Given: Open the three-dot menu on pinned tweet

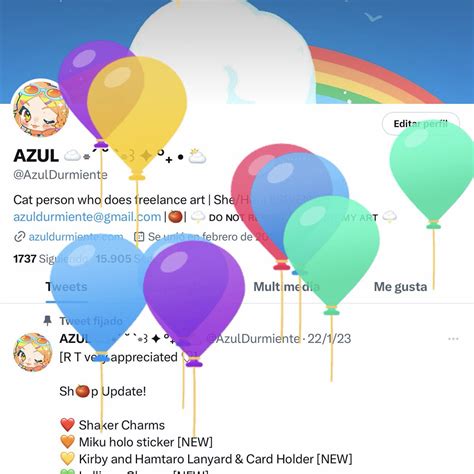Looking at the screenshot, I should (453, 339).
